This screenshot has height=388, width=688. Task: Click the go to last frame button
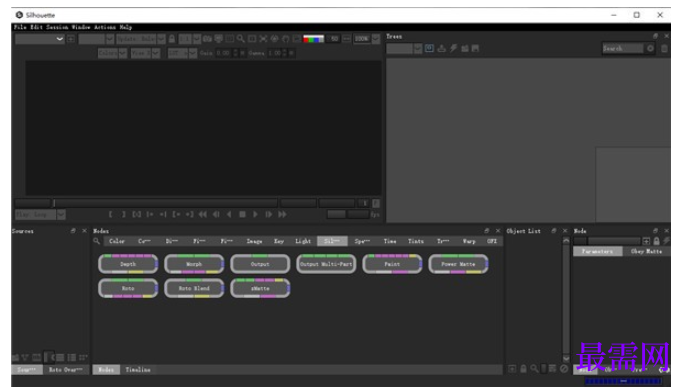[x=282, y=215]
